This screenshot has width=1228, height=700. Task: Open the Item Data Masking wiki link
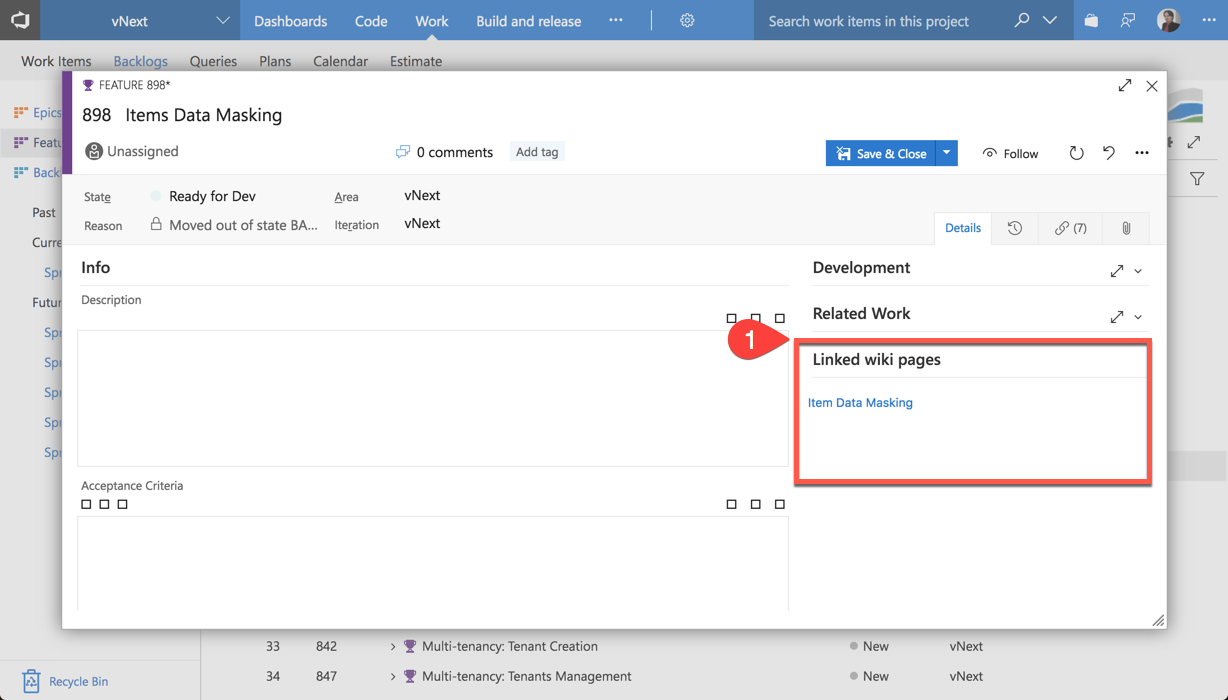[860, 403]
